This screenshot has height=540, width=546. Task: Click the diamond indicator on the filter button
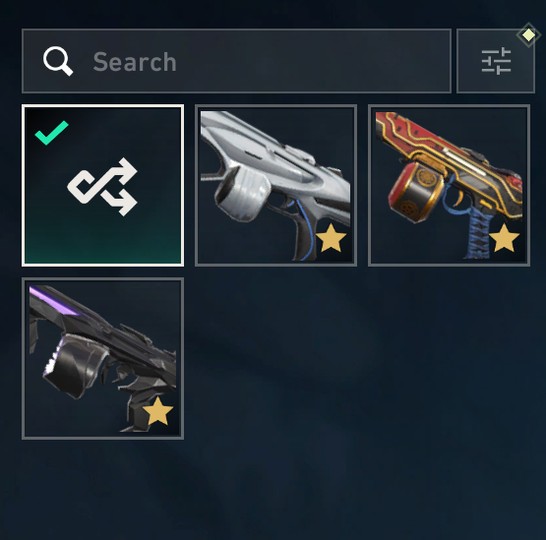pyautogui.click(x=529, y=35)
